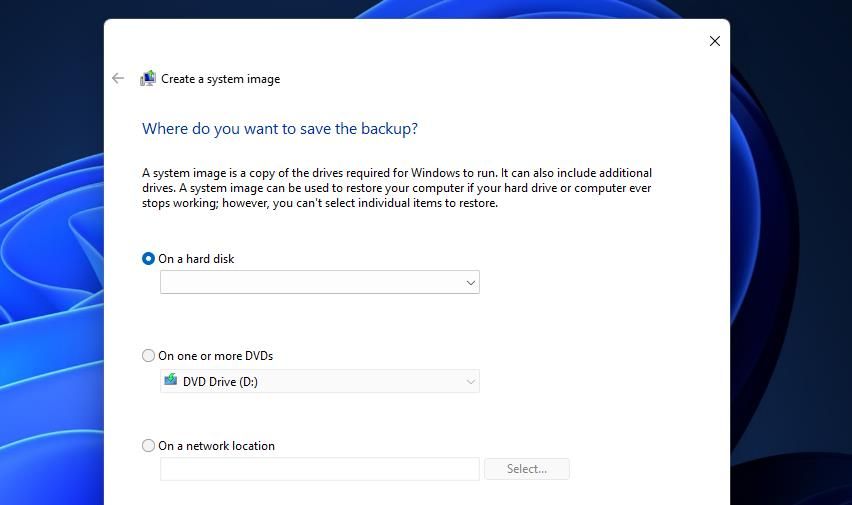
Task: Expand the hard disk dropdown arrow
Action: click(x=470, y=283)
